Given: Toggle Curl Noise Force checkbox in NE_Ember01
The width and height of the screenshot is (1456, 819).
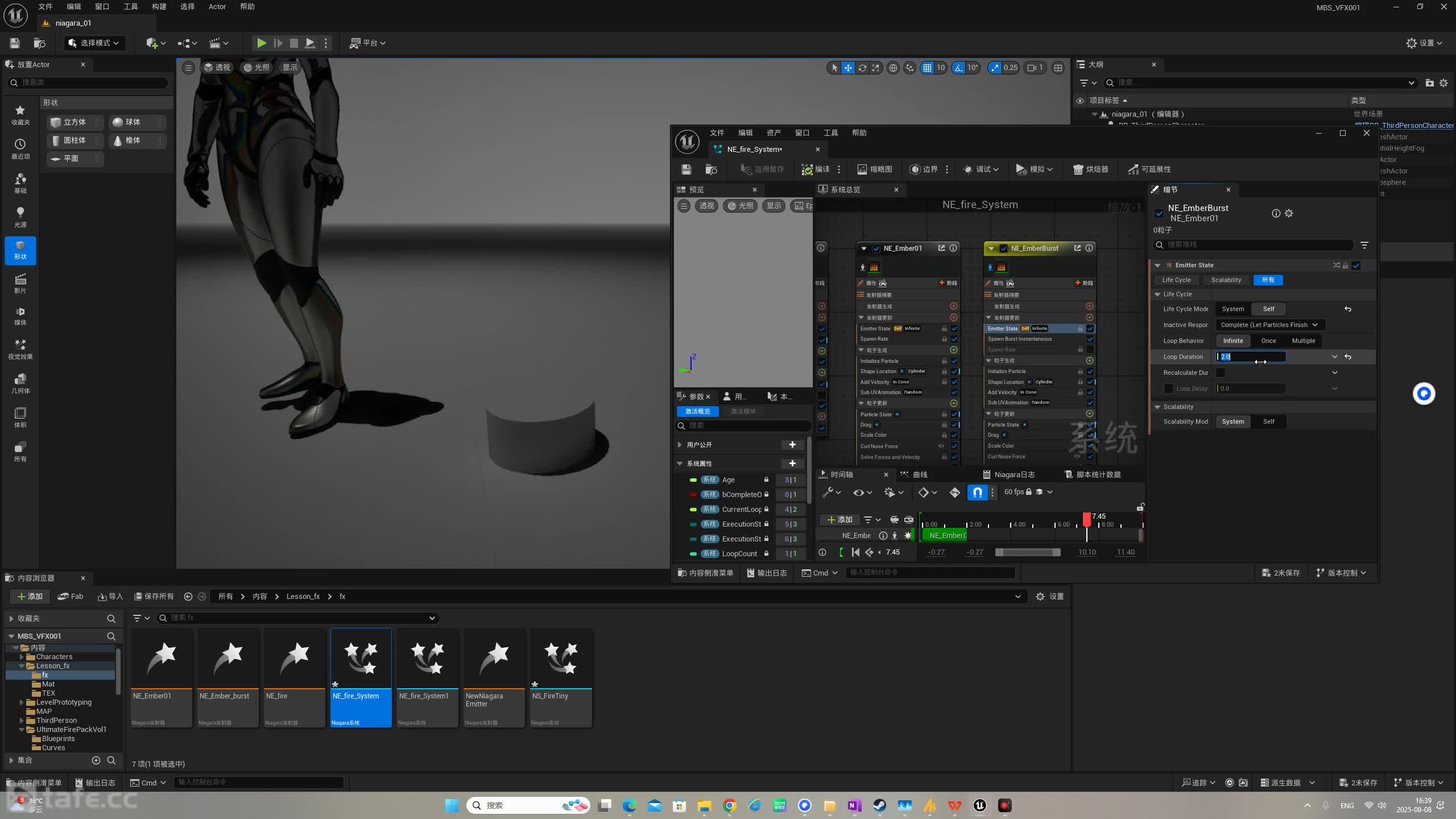Looking at the screenshot, I should point(954,446).
